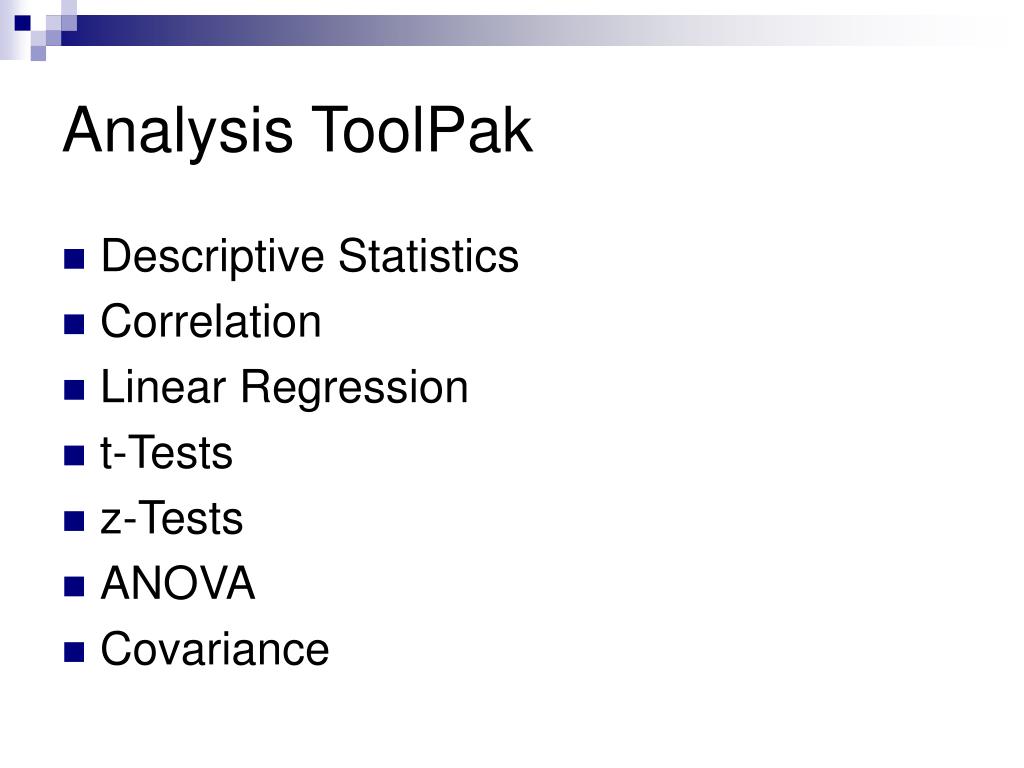Click the bullet marker next to t-Tests

[74, 455]
